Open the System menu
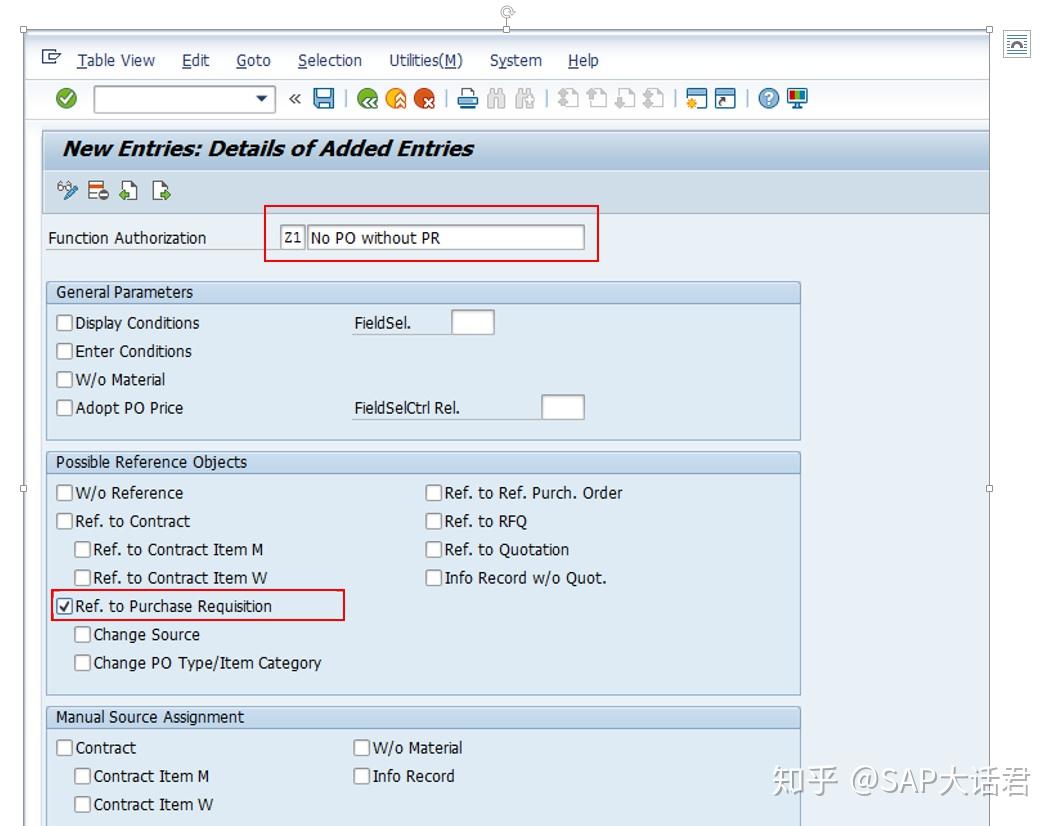The width and height of the screenshot is (1058, 826). (x=516, y=61)
